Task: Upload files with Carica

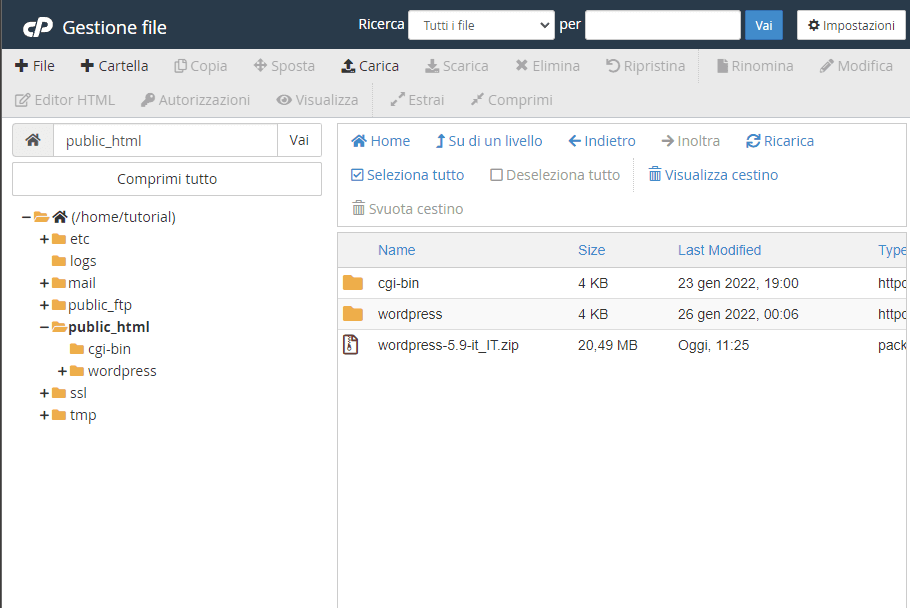Action: (370, 66)
